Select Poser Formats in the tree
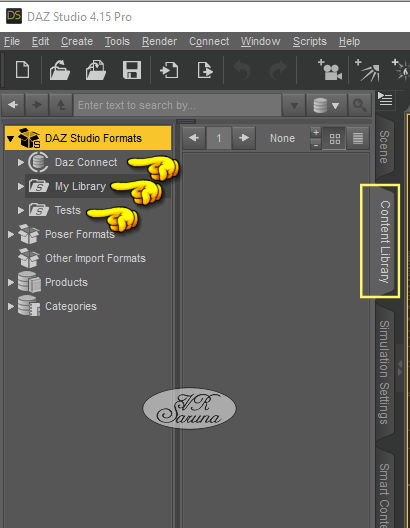The width and height of the screenshot is (410, 528). click(80, 234)
